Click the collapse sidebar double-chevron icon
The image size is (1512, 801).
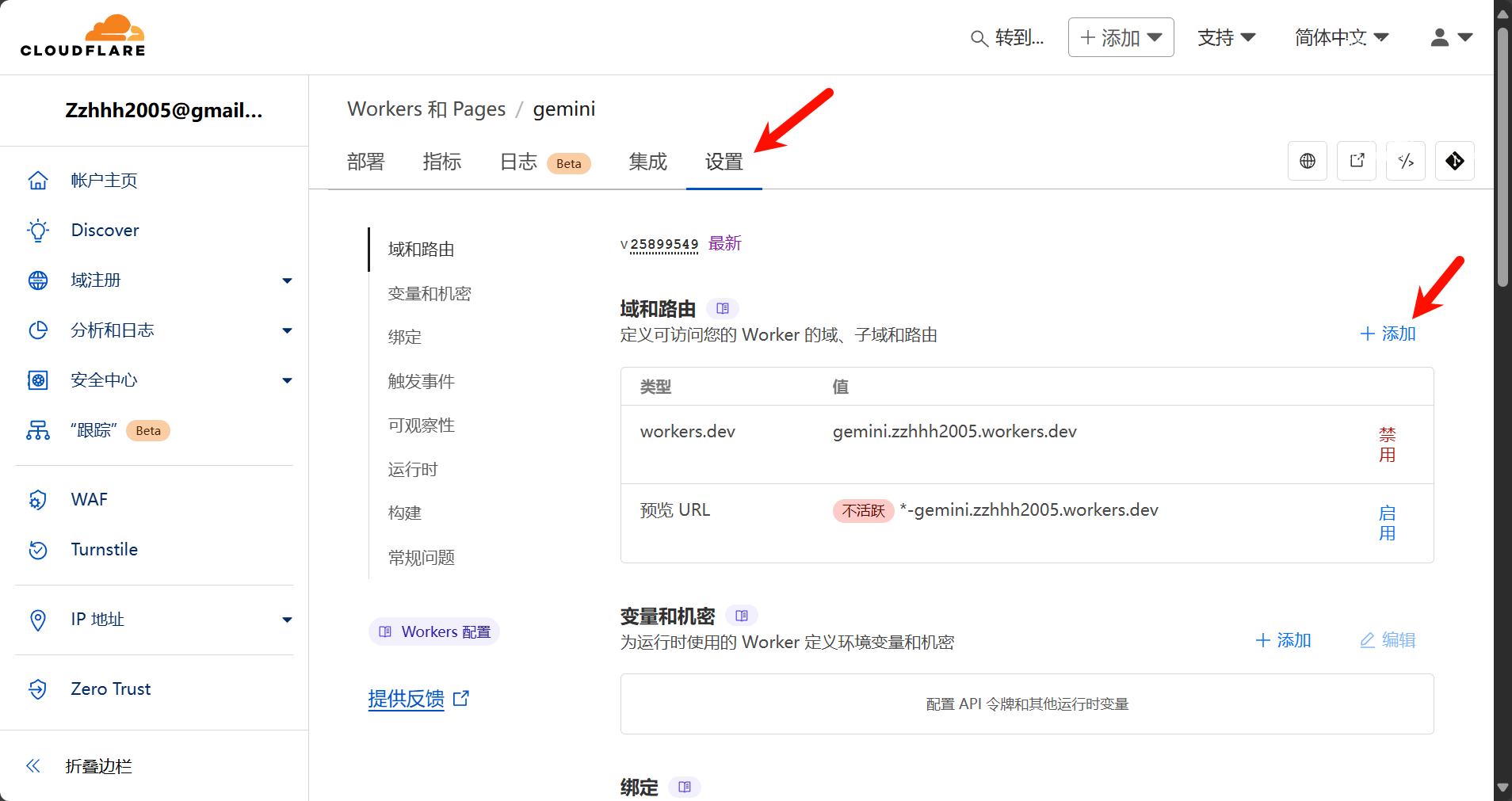(33, 766)
